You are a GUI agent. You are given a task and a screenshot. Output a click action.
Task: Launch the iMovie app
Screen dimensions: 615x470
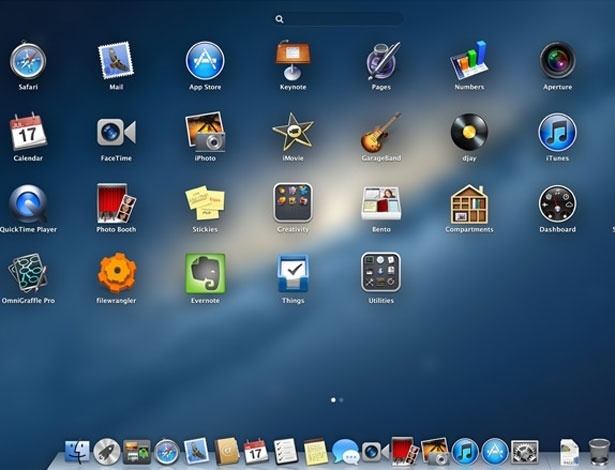[x=293, y=132]
